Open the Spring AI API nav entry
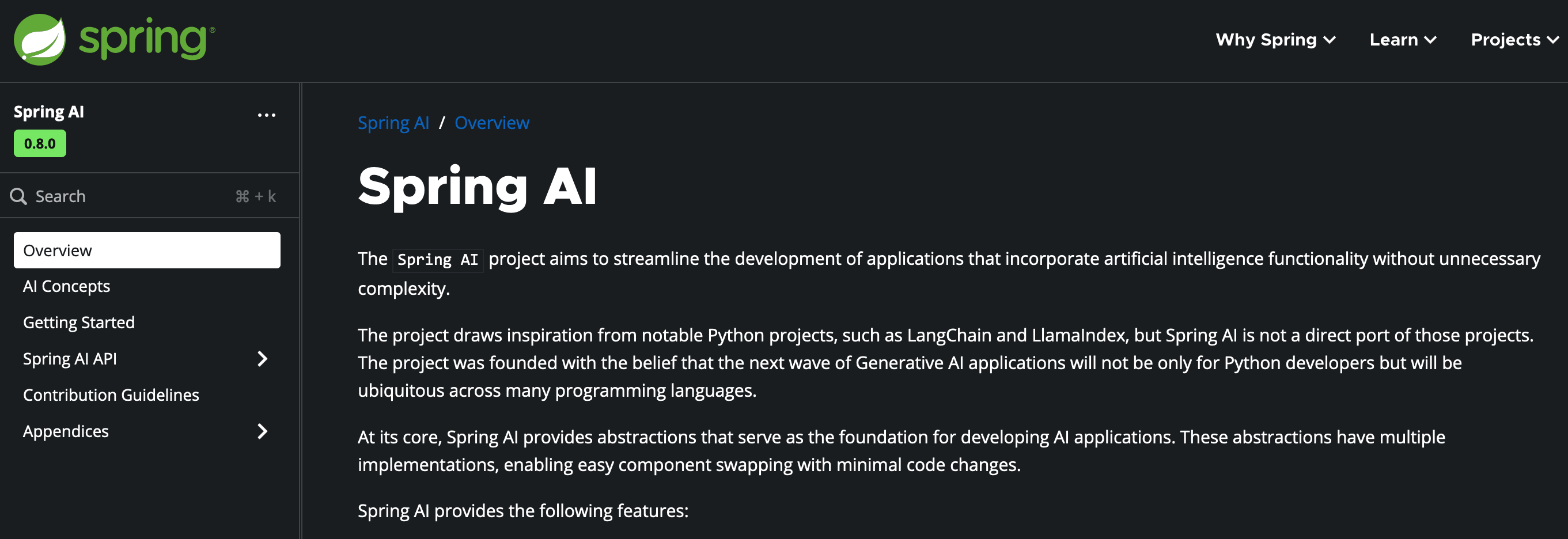The height and width of the screenshot is (539, 1568). [70, 359]
